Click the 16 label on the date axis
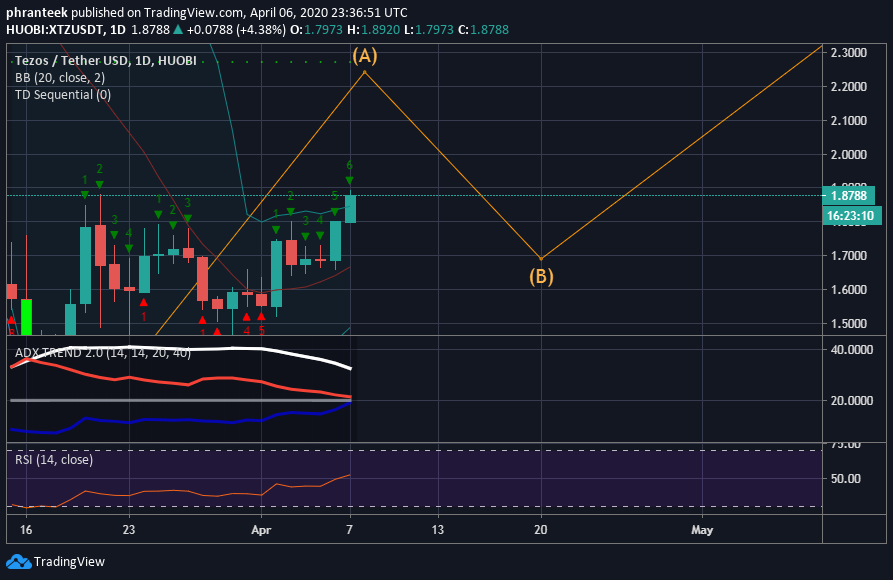The width and height of the screenshot is (893, 580). click(26, 530)
